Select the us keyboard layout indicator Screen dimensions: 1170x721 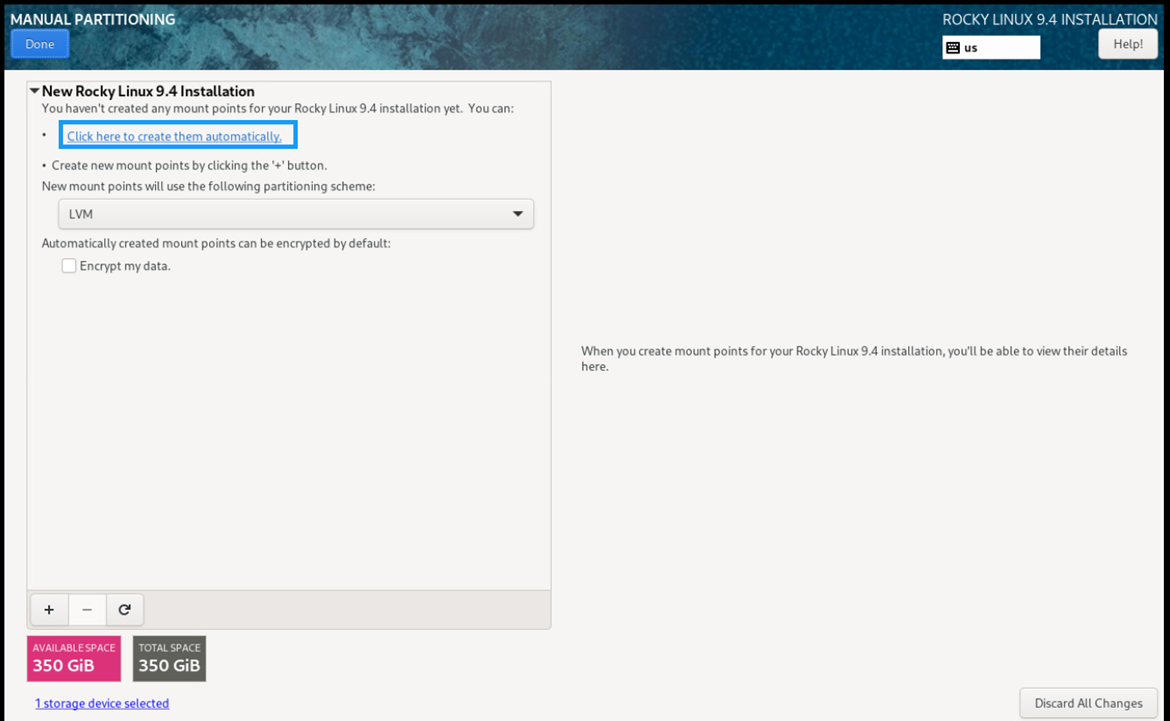[x=991, y=48]
